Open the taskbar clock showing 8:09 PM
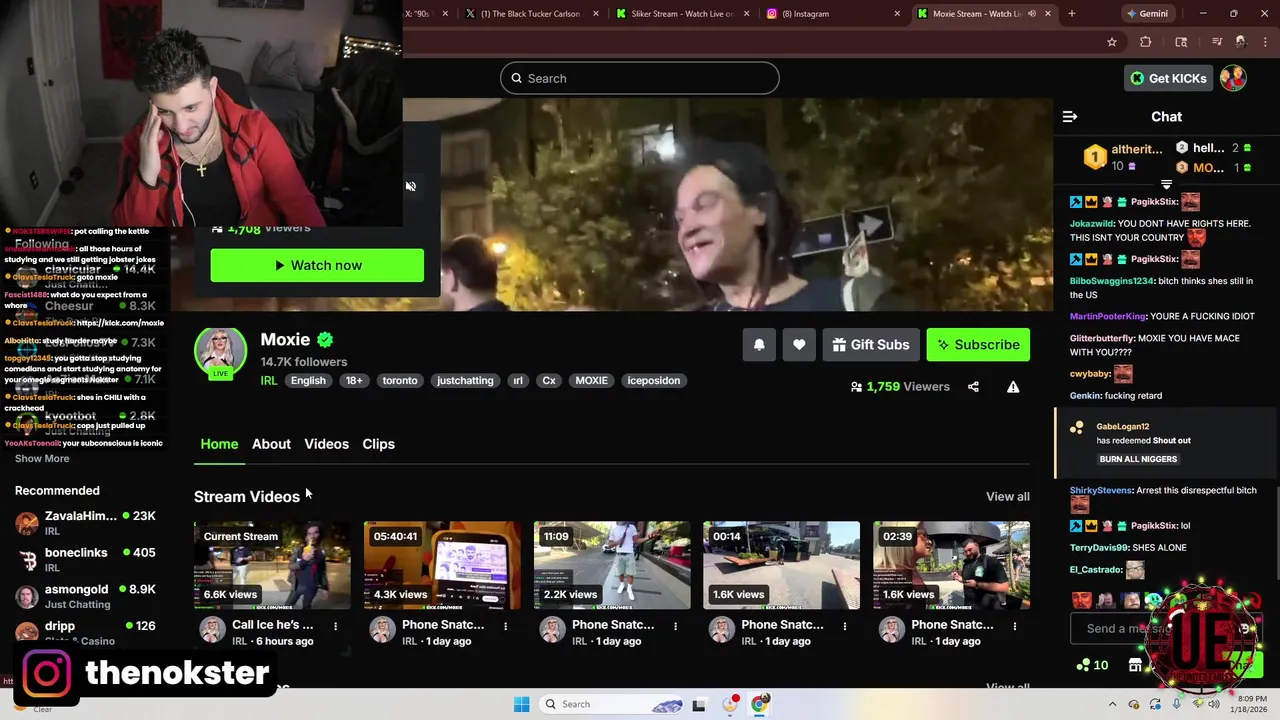 [1250, 704]
